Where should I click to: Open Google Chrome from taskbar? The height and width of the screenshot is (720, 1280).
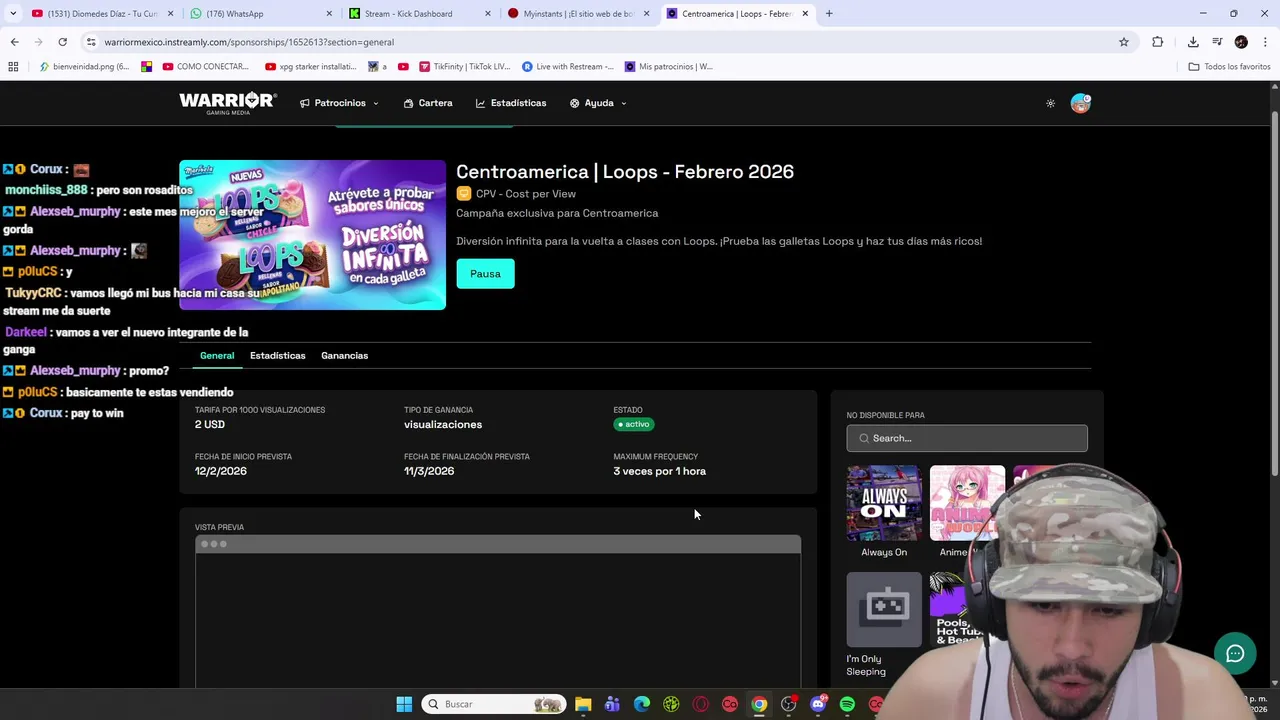click(x=759, y=704)
